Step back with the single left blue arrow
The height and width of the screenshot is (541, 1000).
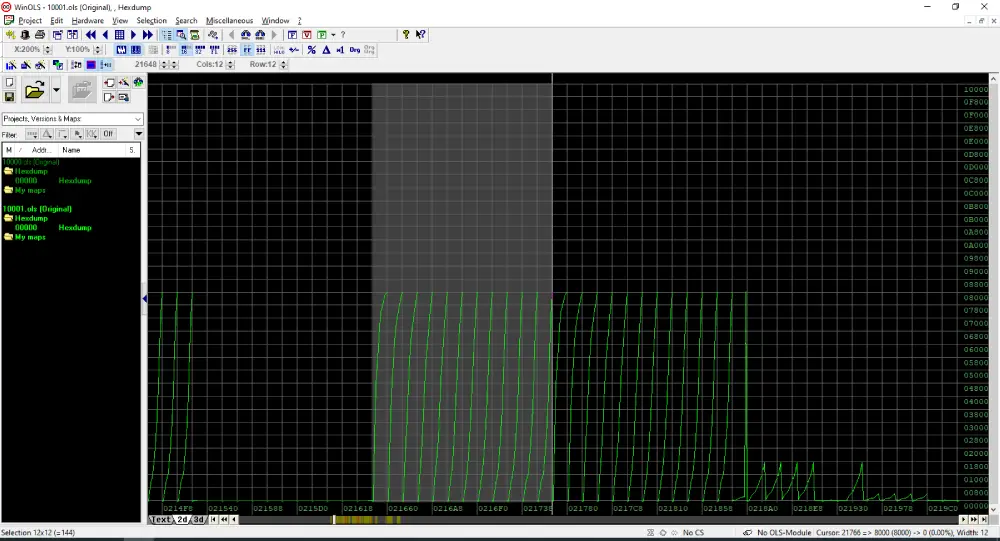105,34
